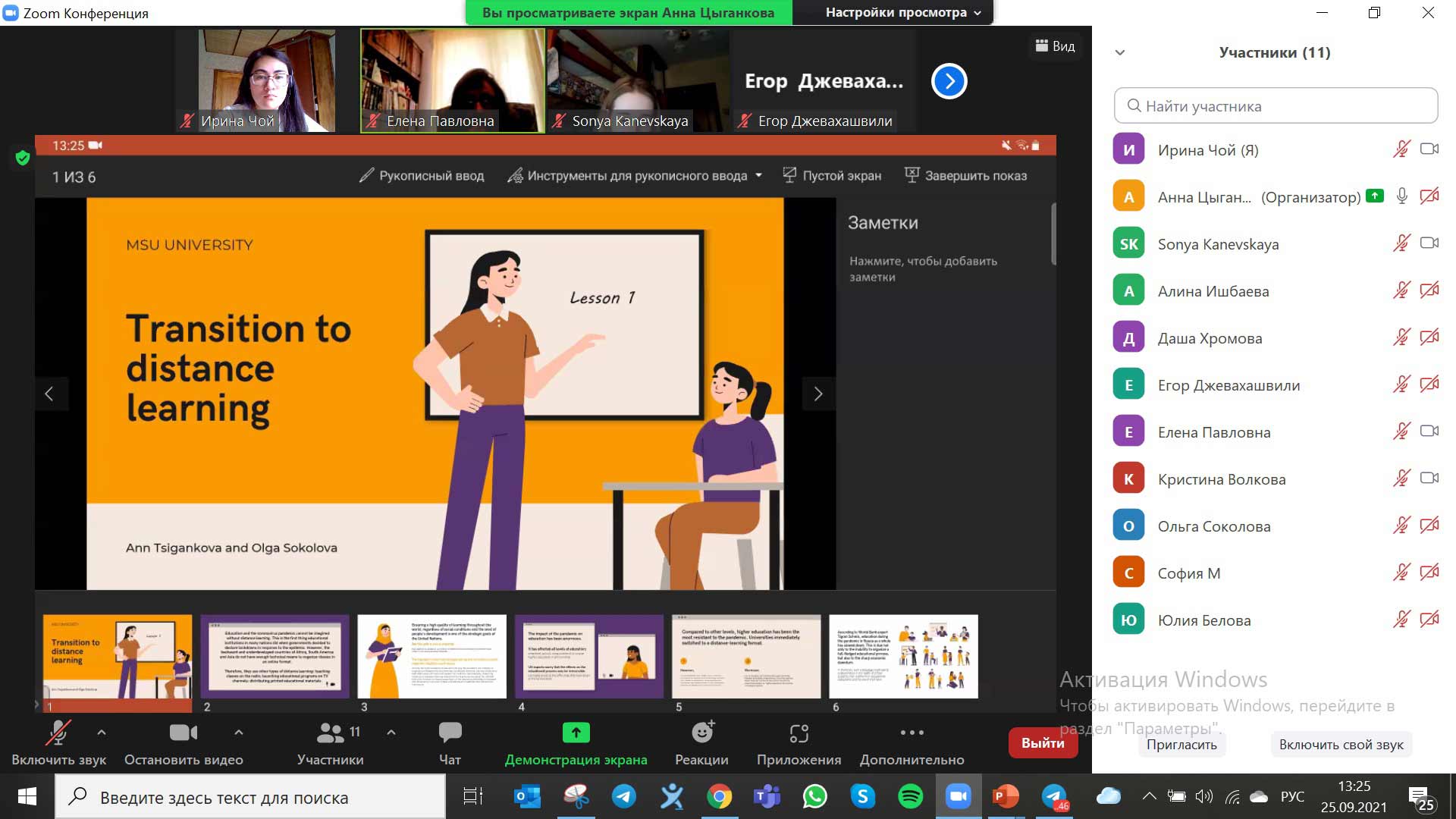Click the blue next-gallery arrow button
This screenshot has width=1456, height=819.
949,81
